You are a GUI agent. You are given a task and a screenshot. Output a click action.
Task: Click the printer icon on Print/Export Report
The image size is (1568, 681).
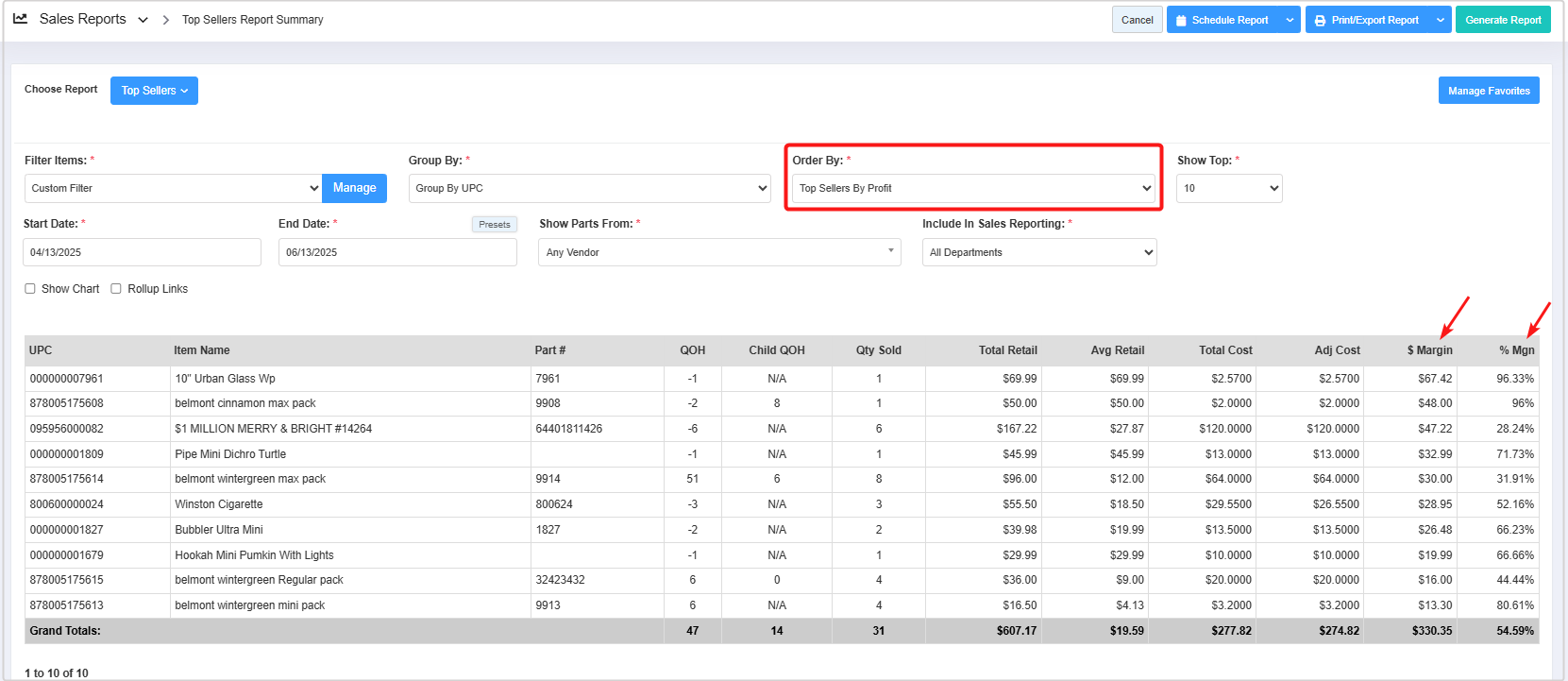click(1320, 20)
